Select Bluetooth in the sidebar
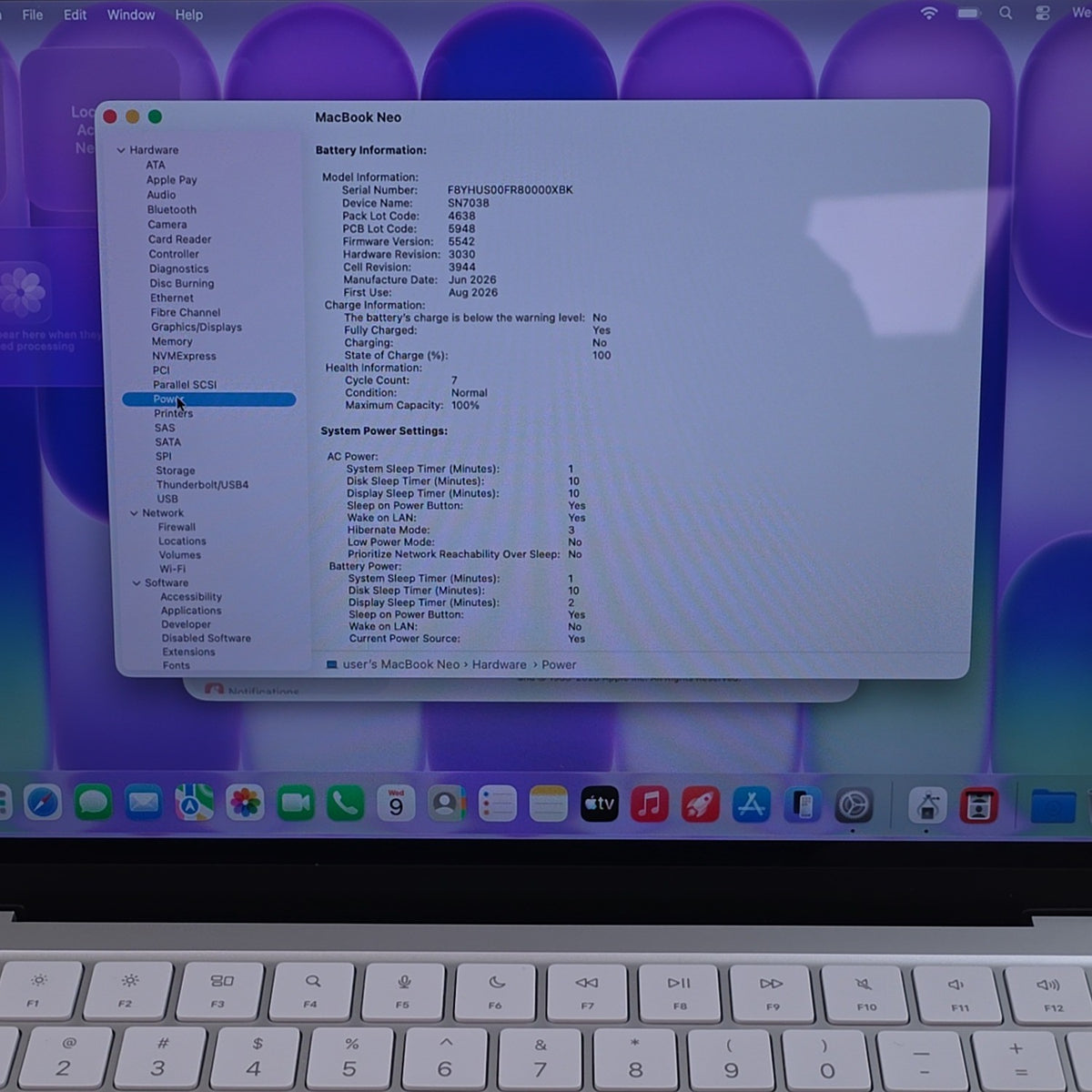Screen dimensions: 1092x1092 point(172,209)
